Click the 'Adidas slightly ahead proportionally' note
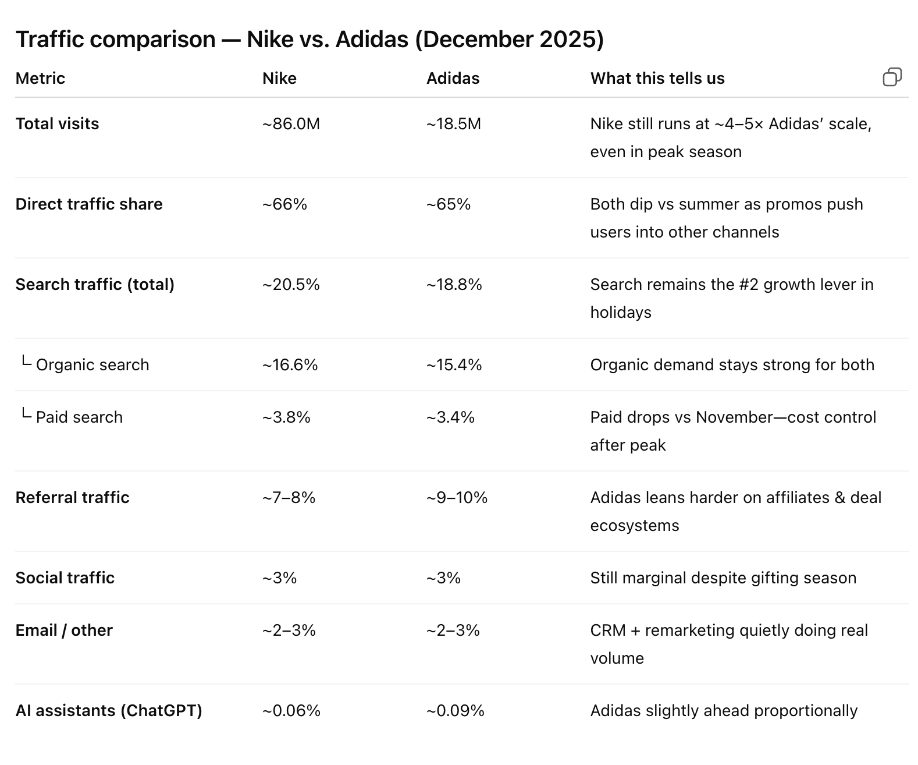This screenshot has height=765, width=918. pos(724,711)
